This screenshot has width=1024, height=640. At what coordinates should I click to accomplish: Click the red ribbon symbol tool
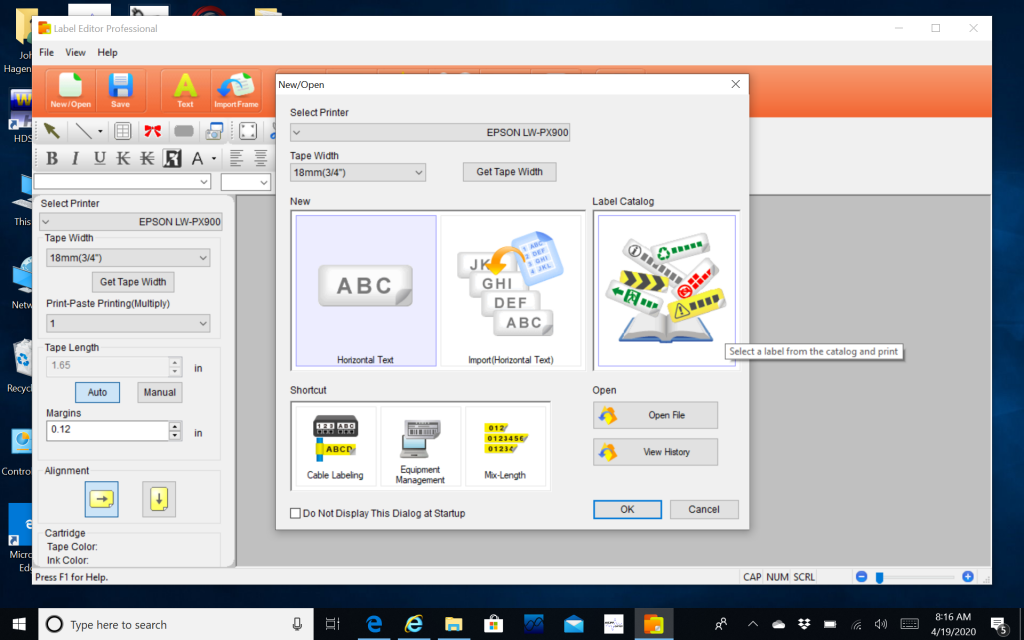tap(152, 131)
